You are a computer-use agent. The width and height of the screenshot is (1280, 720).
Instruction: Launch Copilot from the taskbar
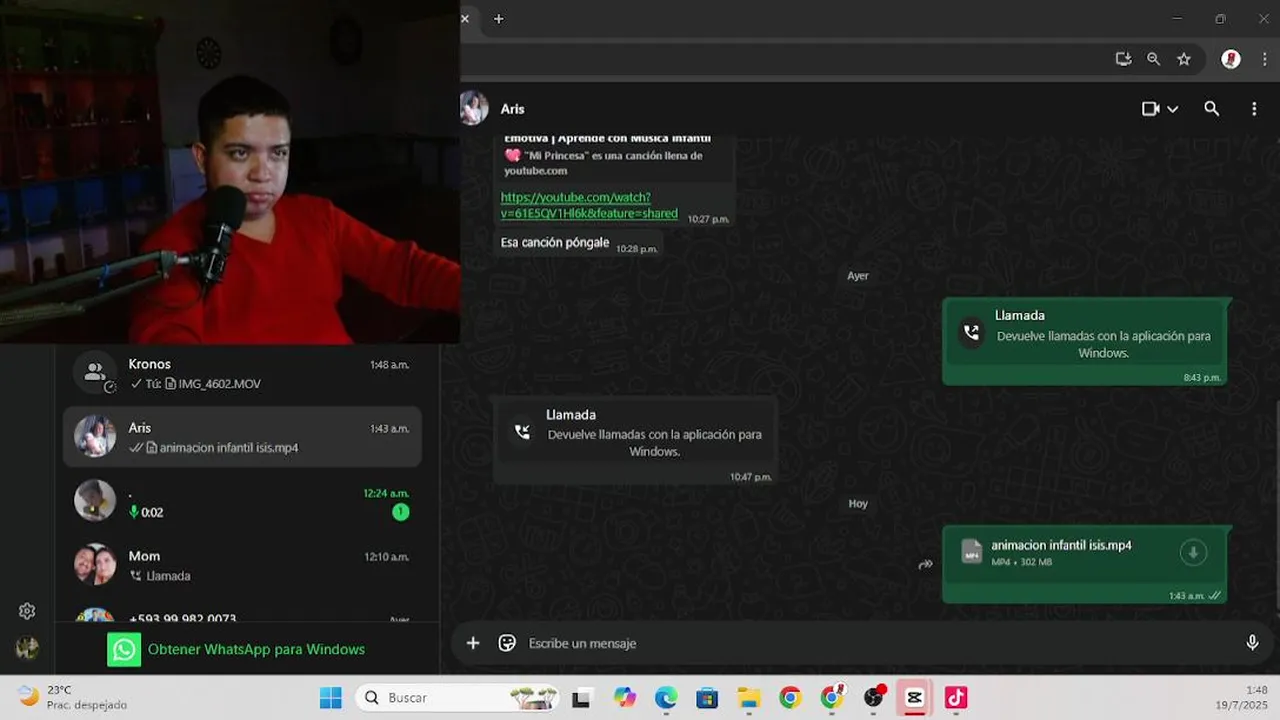coord(625,697)
